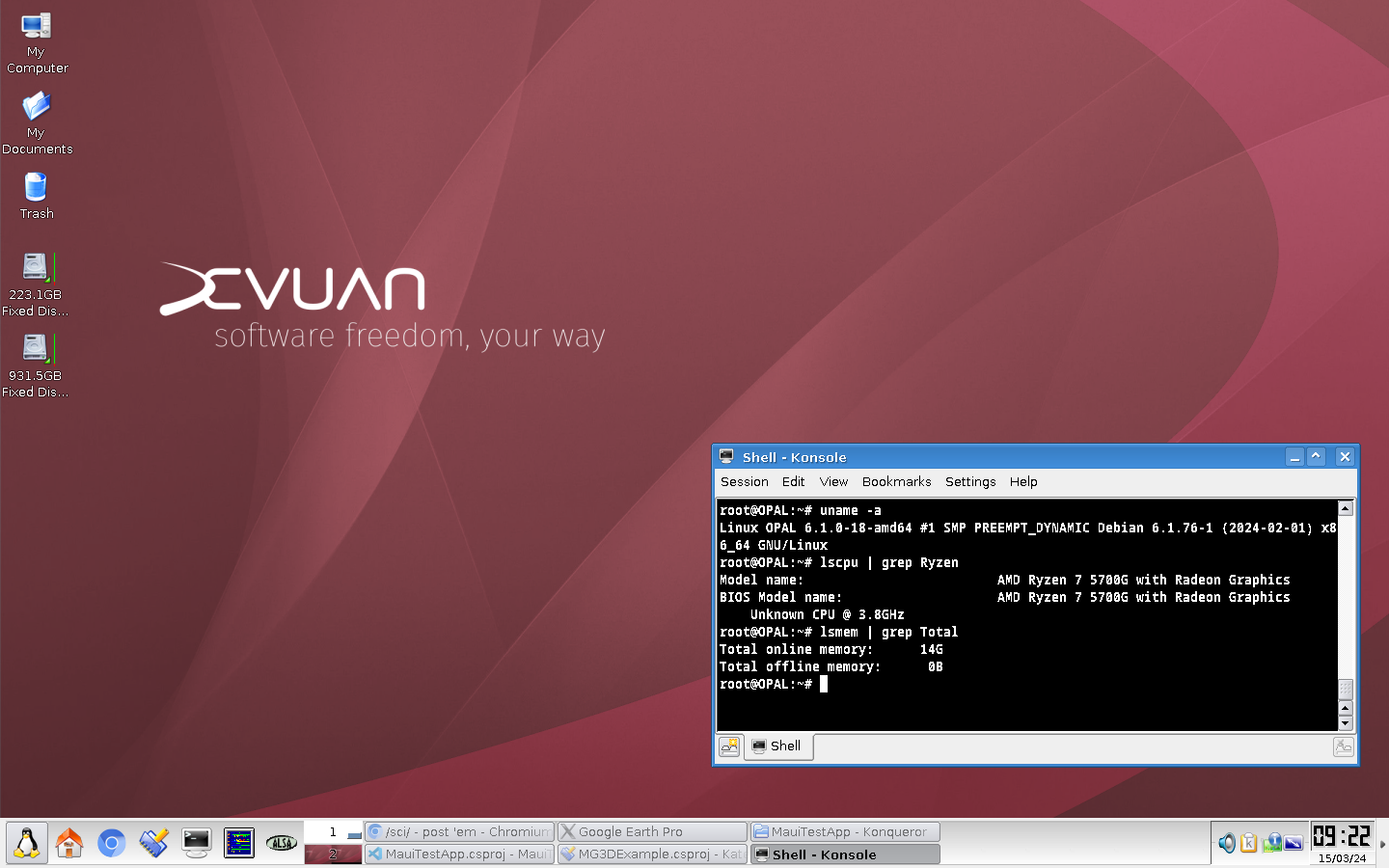The width and height of the screenshot is (1389, 868).
Task: Click the Shell - Konsole taskbar button
Action: 846,854
